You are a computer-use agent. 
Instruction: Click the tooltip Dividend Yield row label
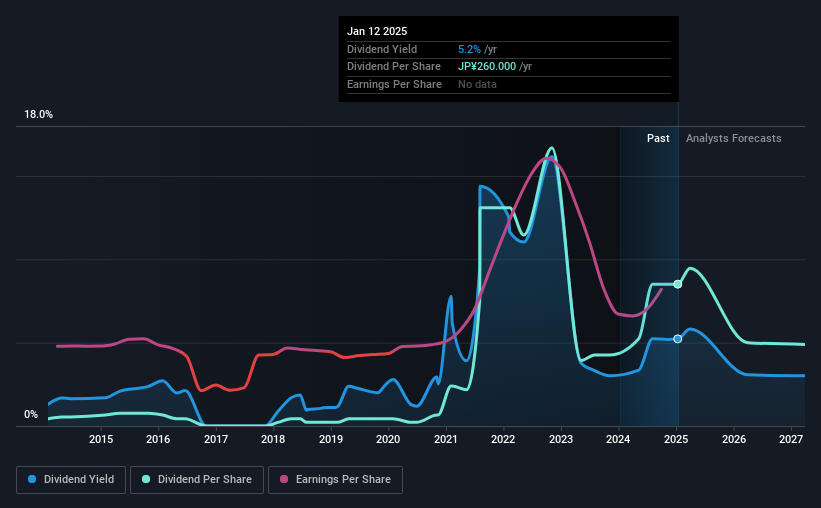pyautogui.click(x=382, y=49)
